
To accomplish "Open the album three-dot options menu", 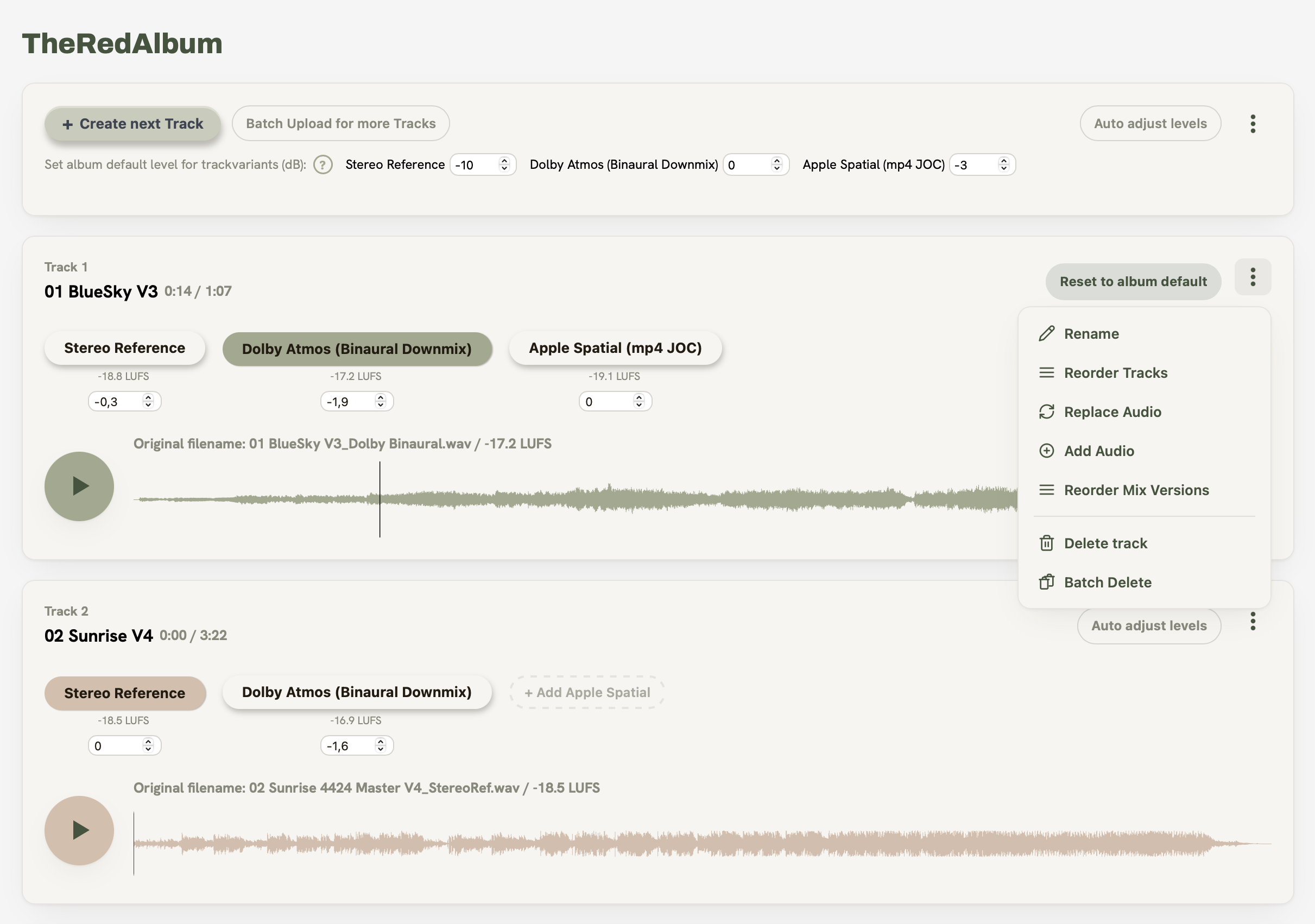I will (1253, 124).
